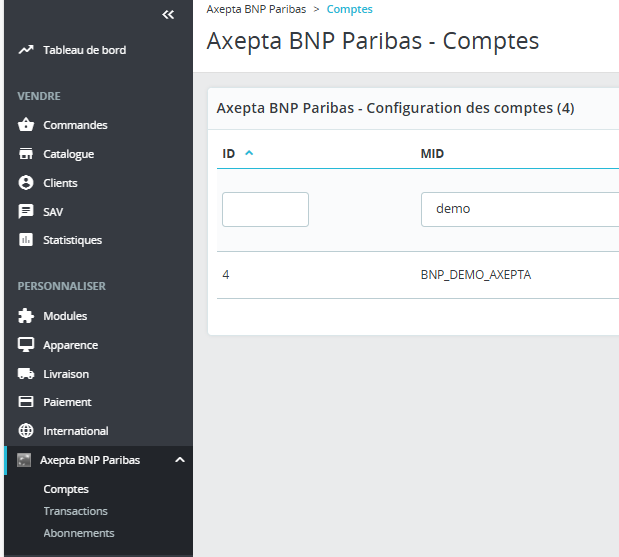Click the MID filter field containing demo
Image resolution: width=619 pixels, height=557 pixels.
pyautogui.click(x=520, y=210)
